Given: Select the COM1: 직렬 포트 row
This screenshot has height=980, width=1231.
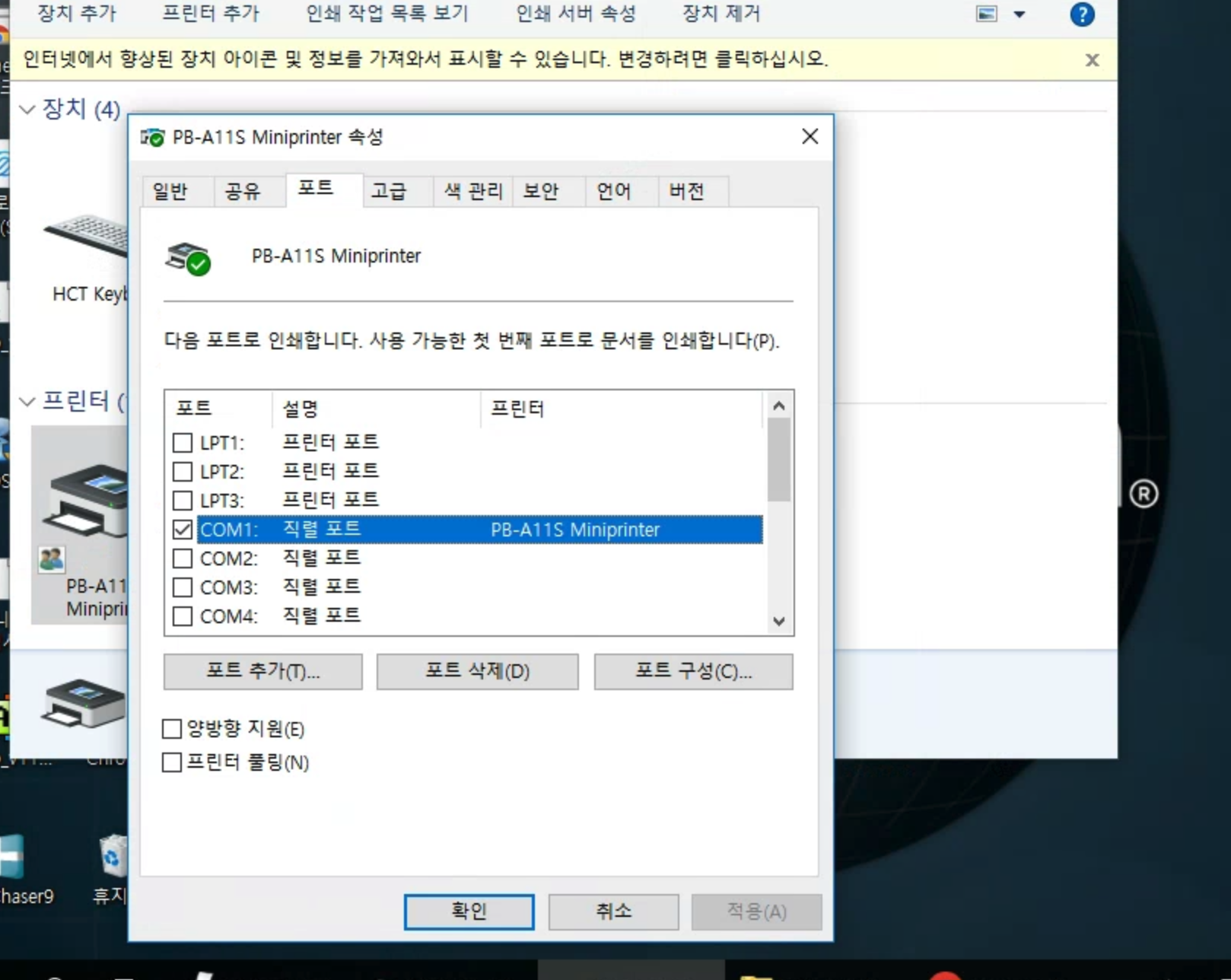Looking at the screenshot, I should pos(480,530).
